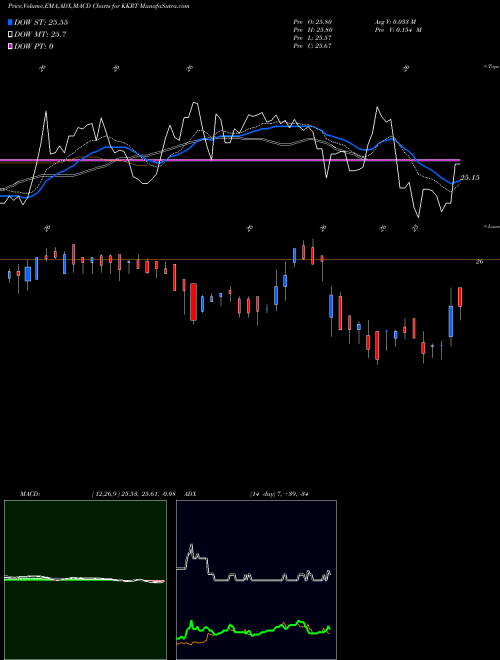The height and width of the screenshot is (660, 500).
Task: Click the large red candle in the left dip
Action: 193,302
